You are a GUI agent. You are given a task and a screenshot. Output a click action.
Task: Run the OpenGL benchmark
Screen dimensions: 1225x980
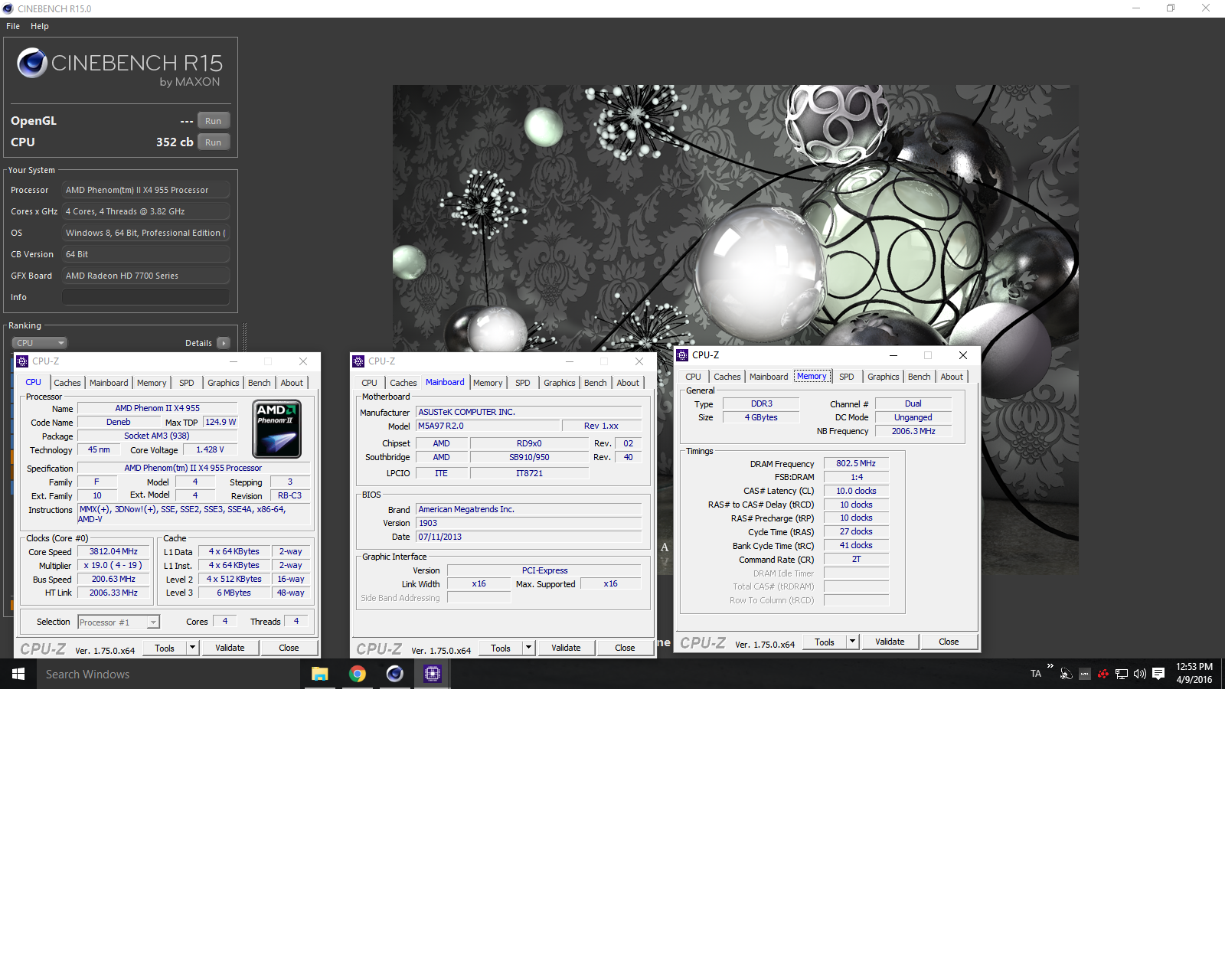coord(214,121)
